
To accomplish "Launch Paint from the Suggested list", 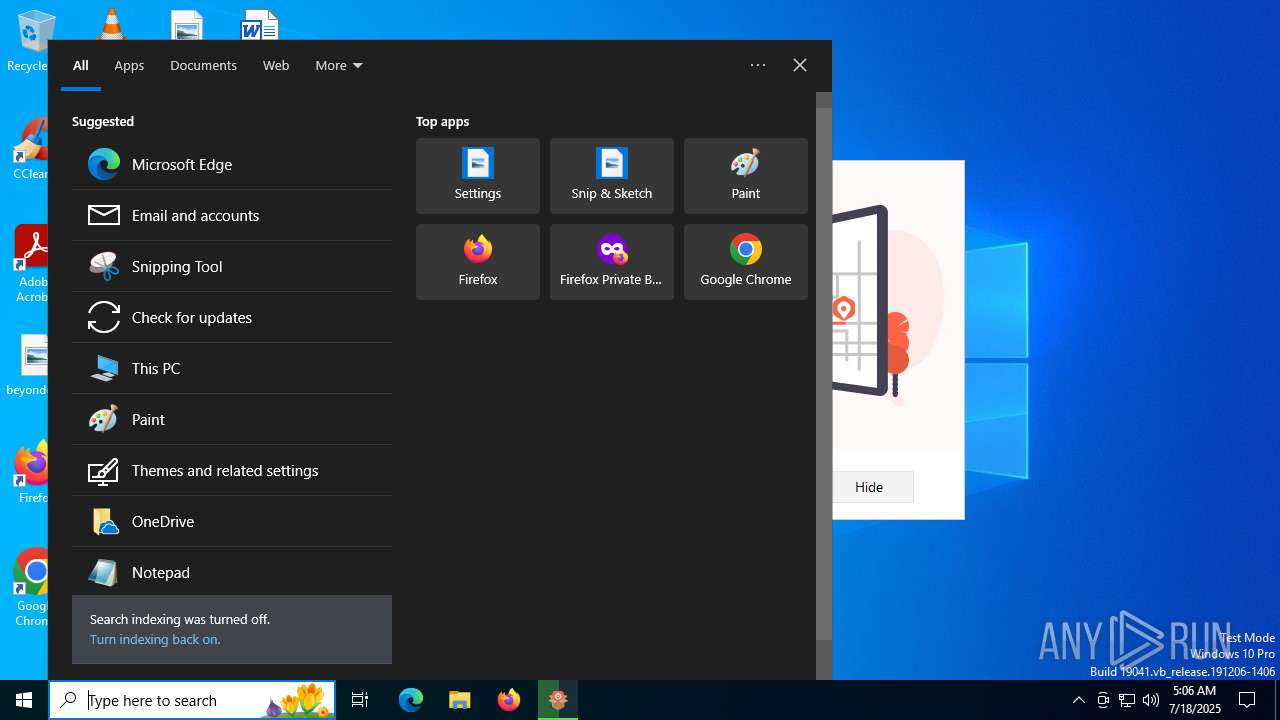I will (x=231, y=420).
